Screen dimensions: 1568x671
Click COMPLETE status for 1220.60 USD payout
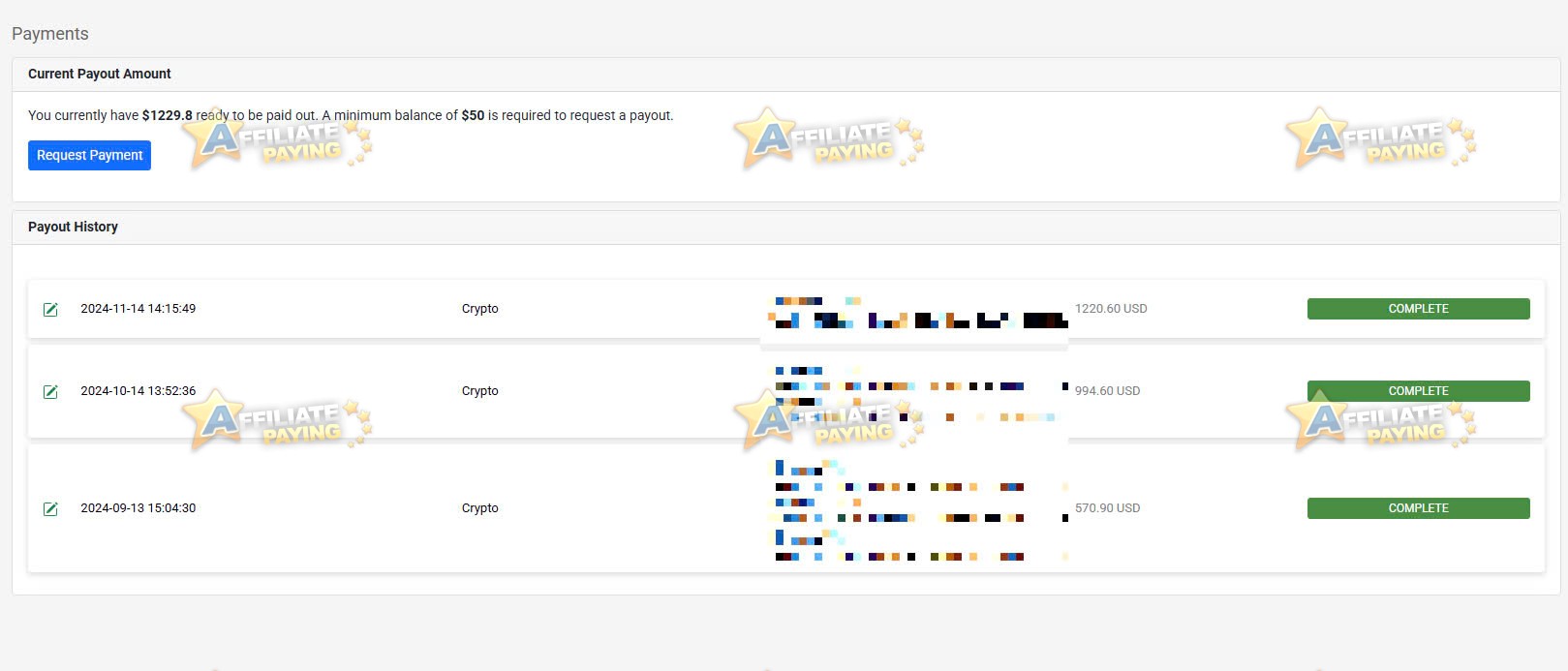(x=1418, y=309)
